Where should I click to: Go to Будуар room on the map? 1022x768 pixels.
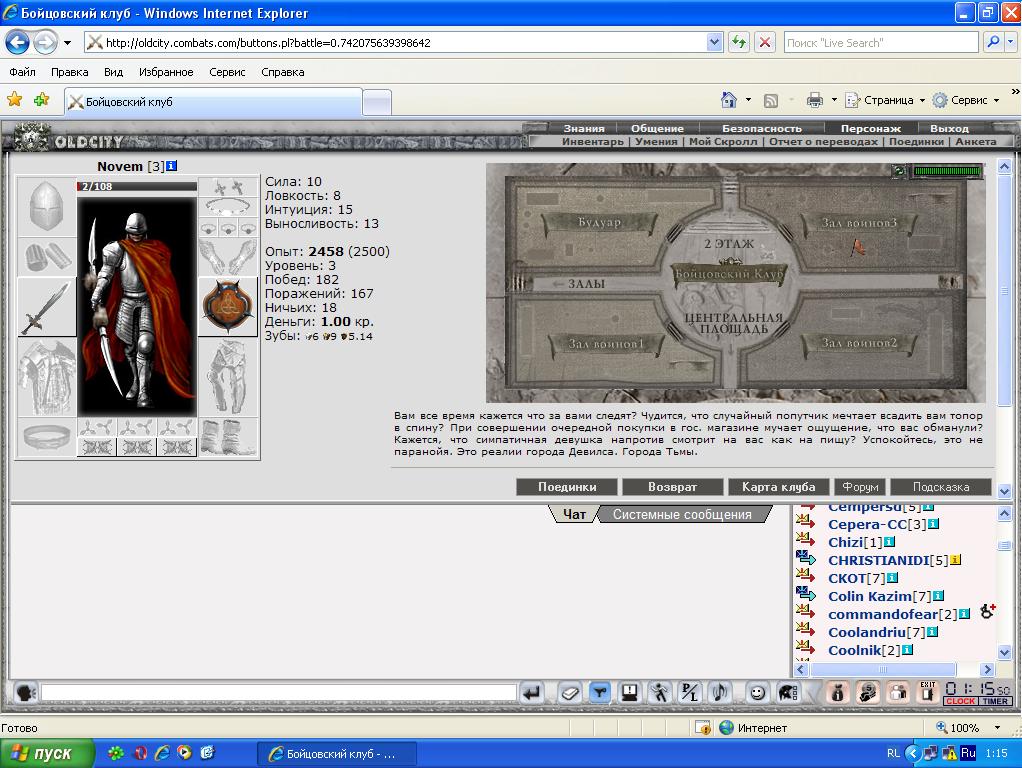(x=599, y=222)
